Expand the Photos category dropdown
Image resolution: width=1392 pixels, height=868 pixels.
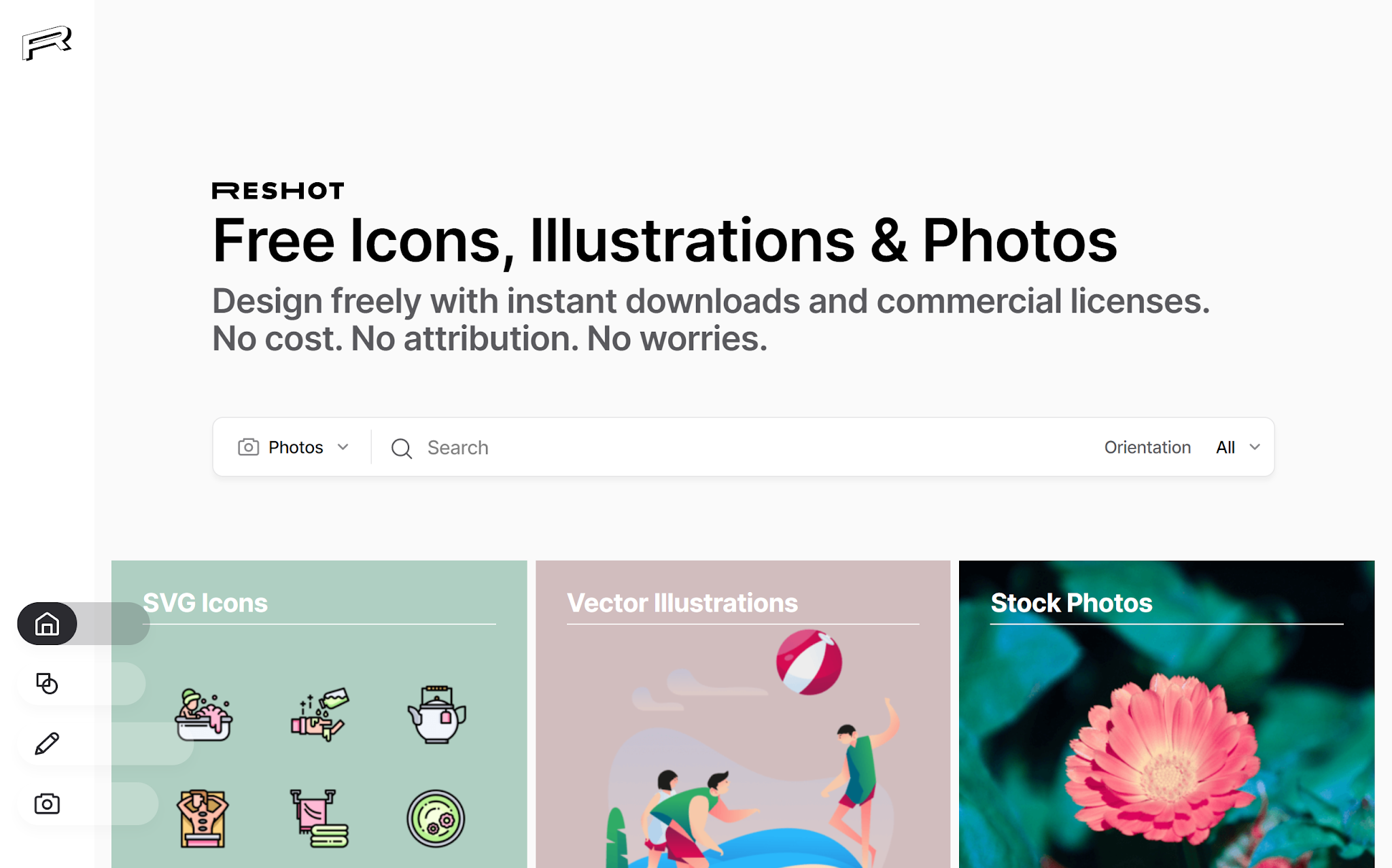(x=293, y=447)
